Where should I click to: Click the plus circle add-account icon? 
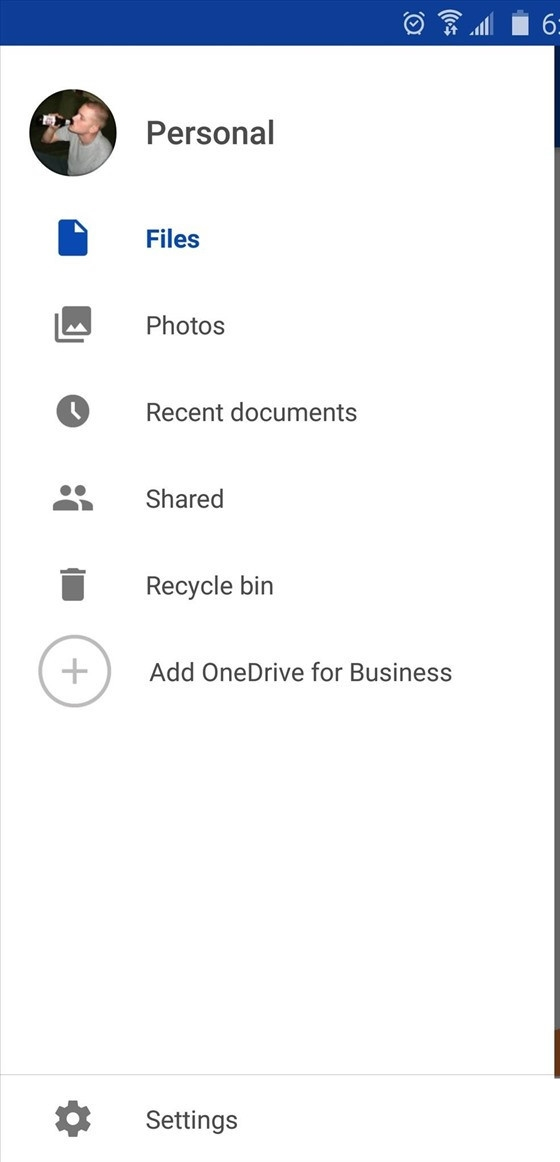pos(74,671)
